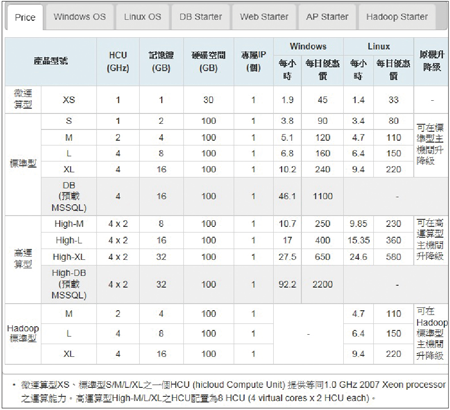This screenshot has width=450, height=410.
Task: Click the 30 disk space value
Action: pyautogui.click(x=208, y=100)
